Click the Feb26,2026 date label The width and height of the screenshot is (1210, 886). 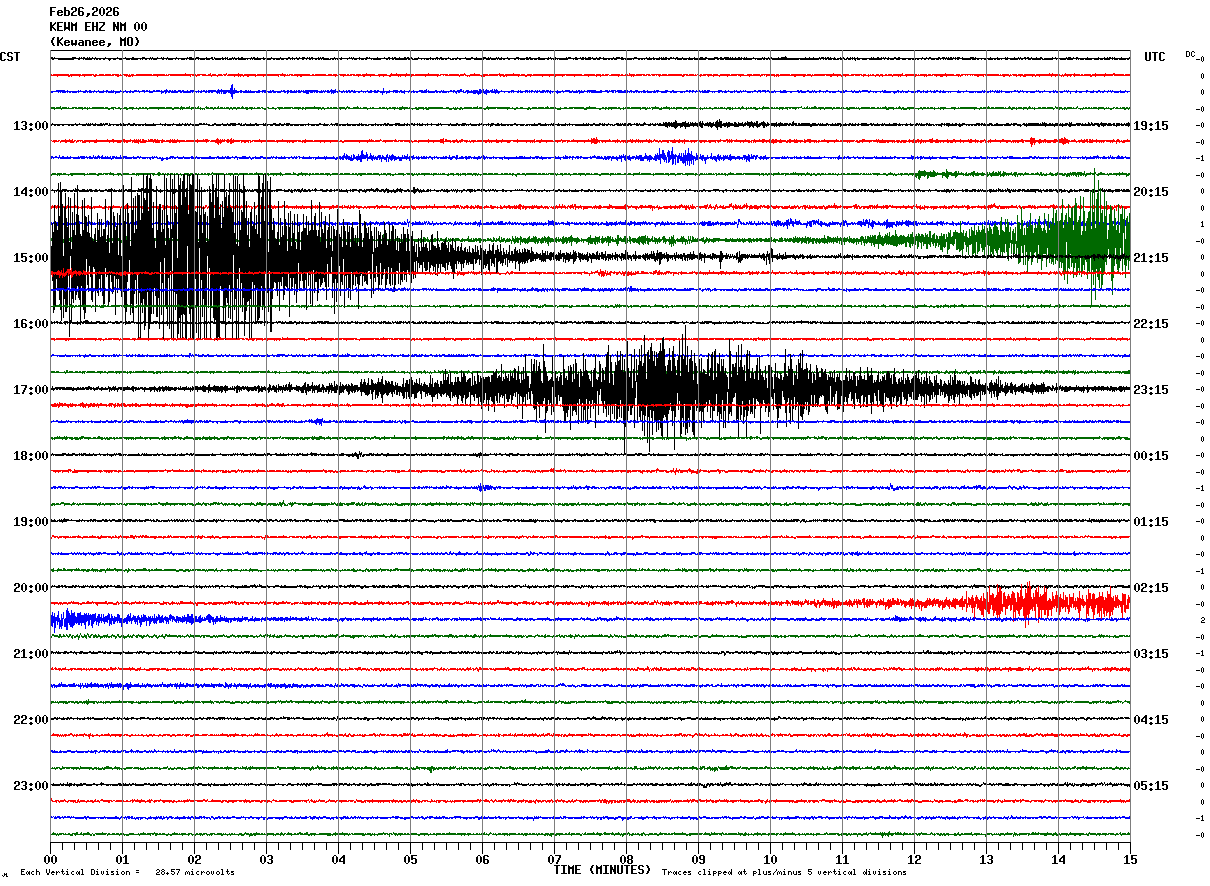pos(84,12)
